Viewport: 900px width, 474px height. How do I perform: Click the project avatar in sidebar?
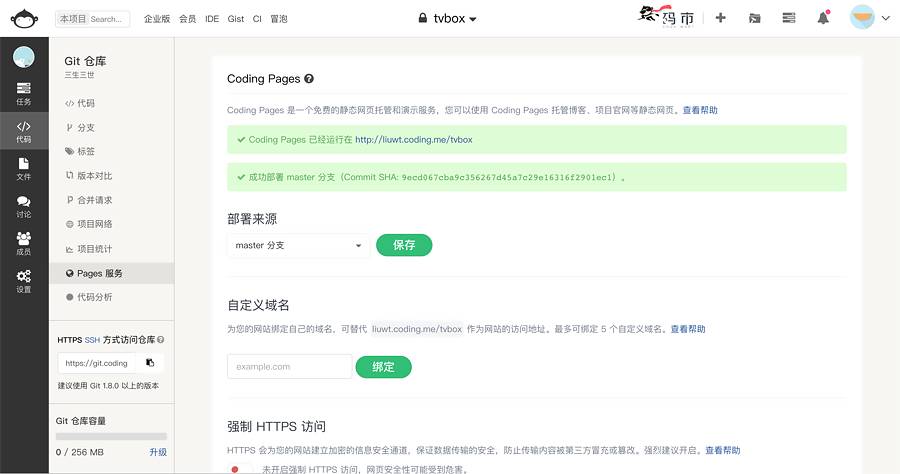pyautogui.click(x=24, y=57)
